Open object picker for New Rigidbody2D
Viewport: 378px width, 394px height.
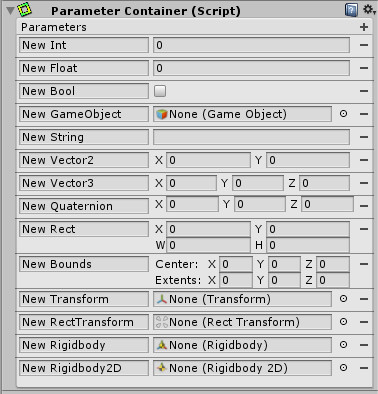pos(343,368)
